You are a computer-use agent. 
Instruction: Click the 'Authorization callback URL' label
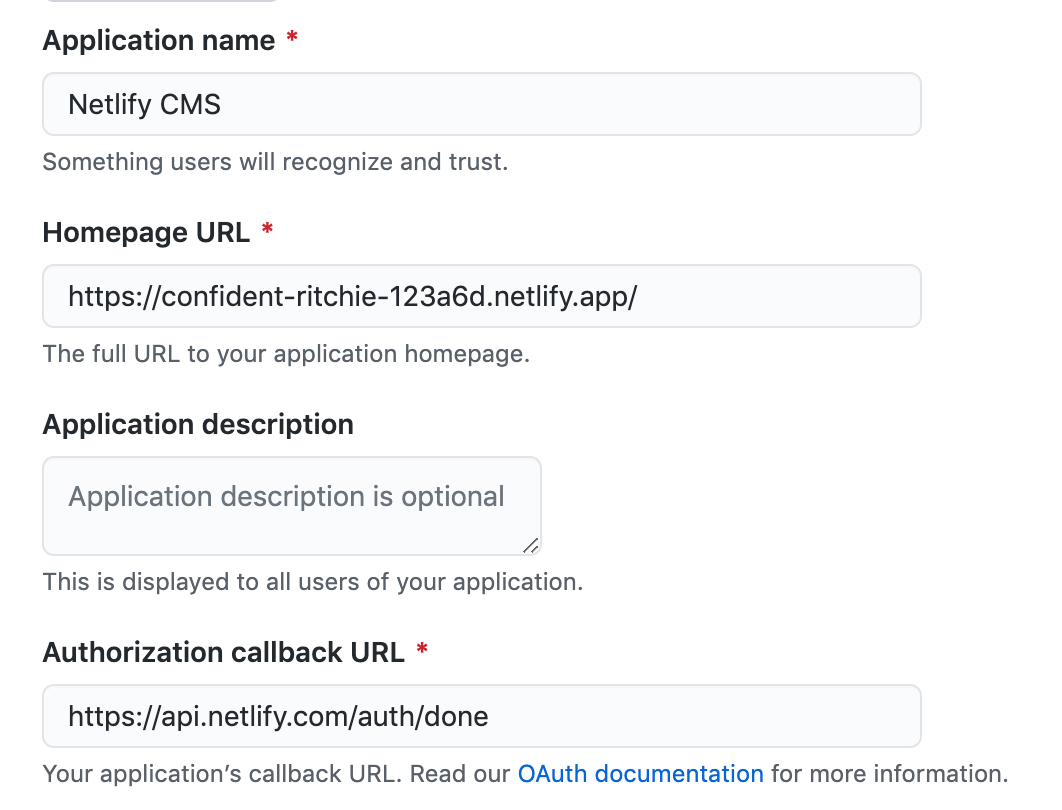pyautogui.click(x=224, y=652)
